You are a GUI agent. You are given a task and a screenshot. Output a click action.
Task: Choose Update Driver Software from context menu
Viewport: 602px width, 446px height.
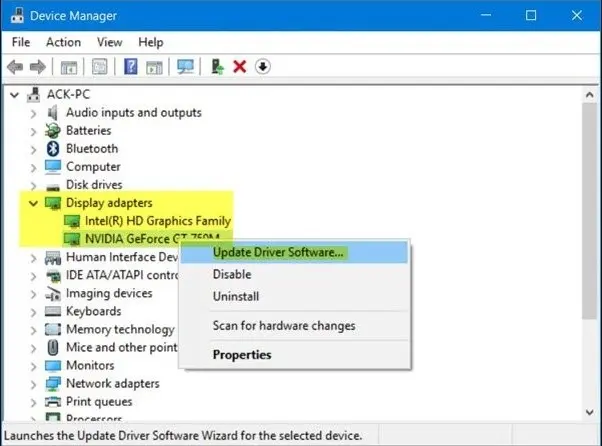coord(294,253)
